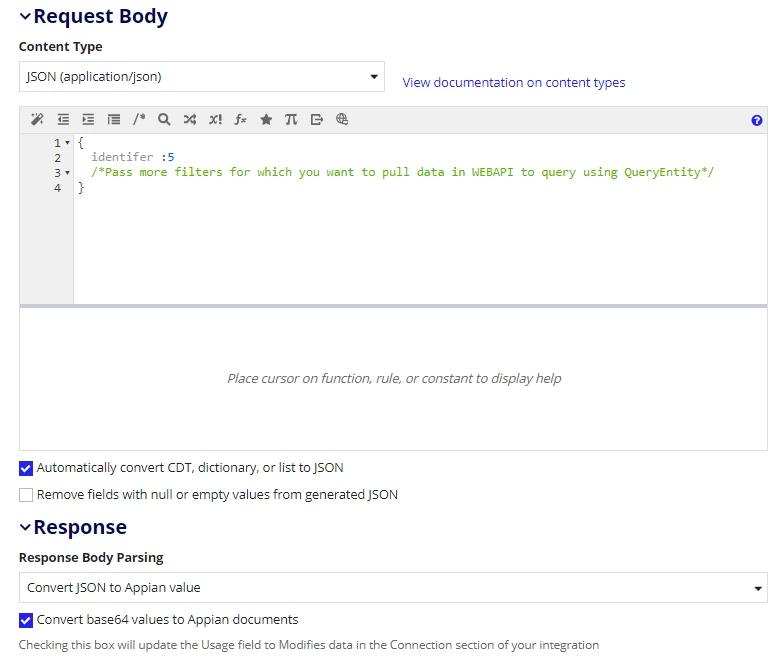Uncheck Automatically convert CDT to JSON
784x660 pixels.
coord(26,468)
